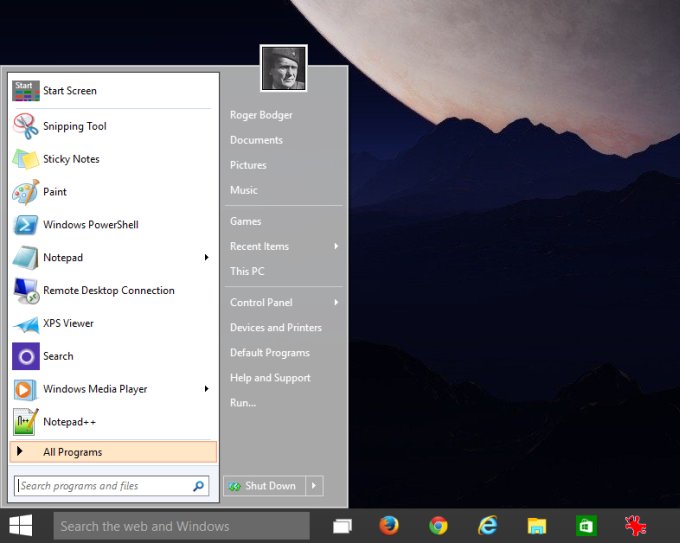Open the Shut Down options arrow
The width and height of the screenshot is (680, 543).
[313, 486]
